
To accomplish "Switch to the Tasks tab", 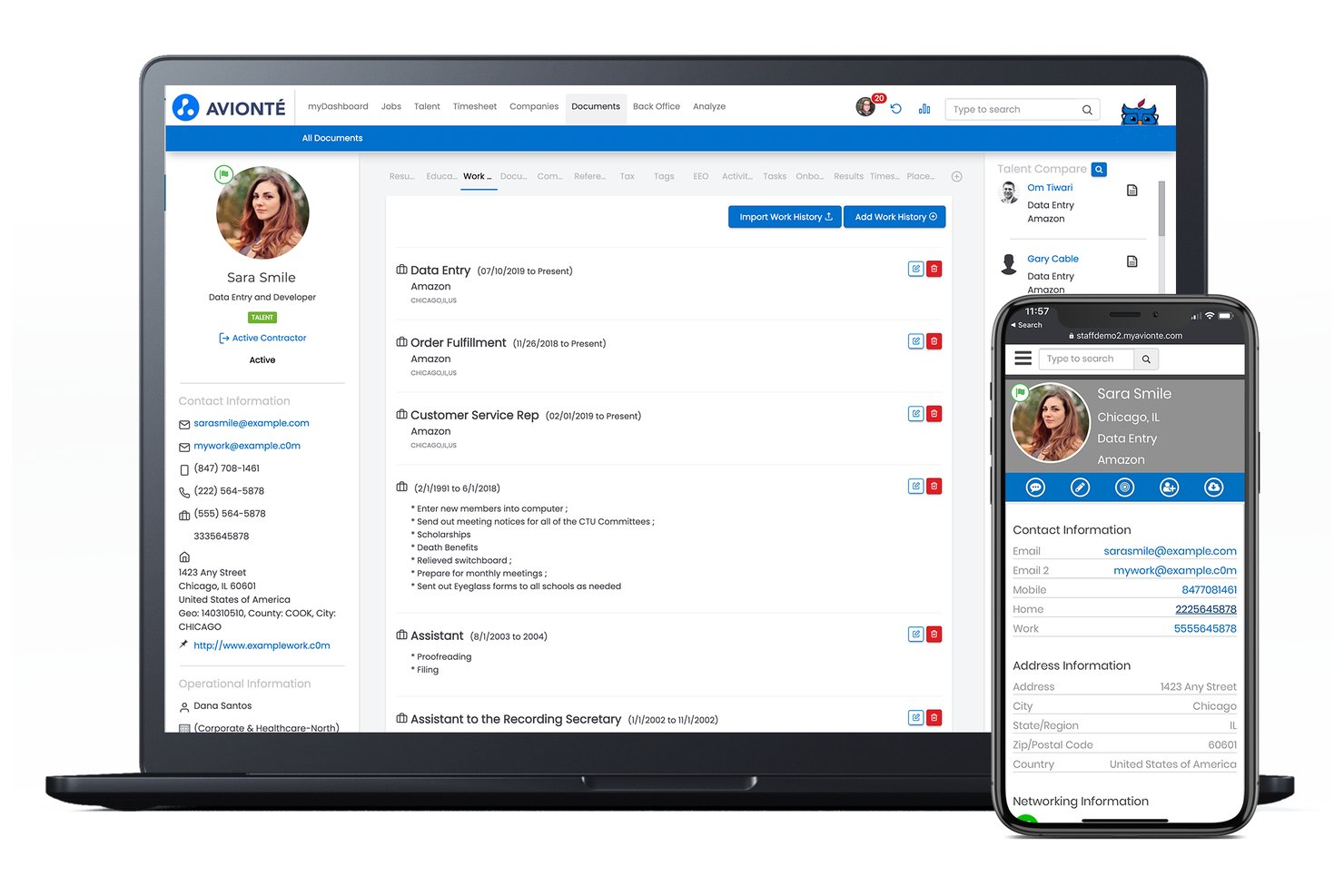I will [x=775, y=177].
